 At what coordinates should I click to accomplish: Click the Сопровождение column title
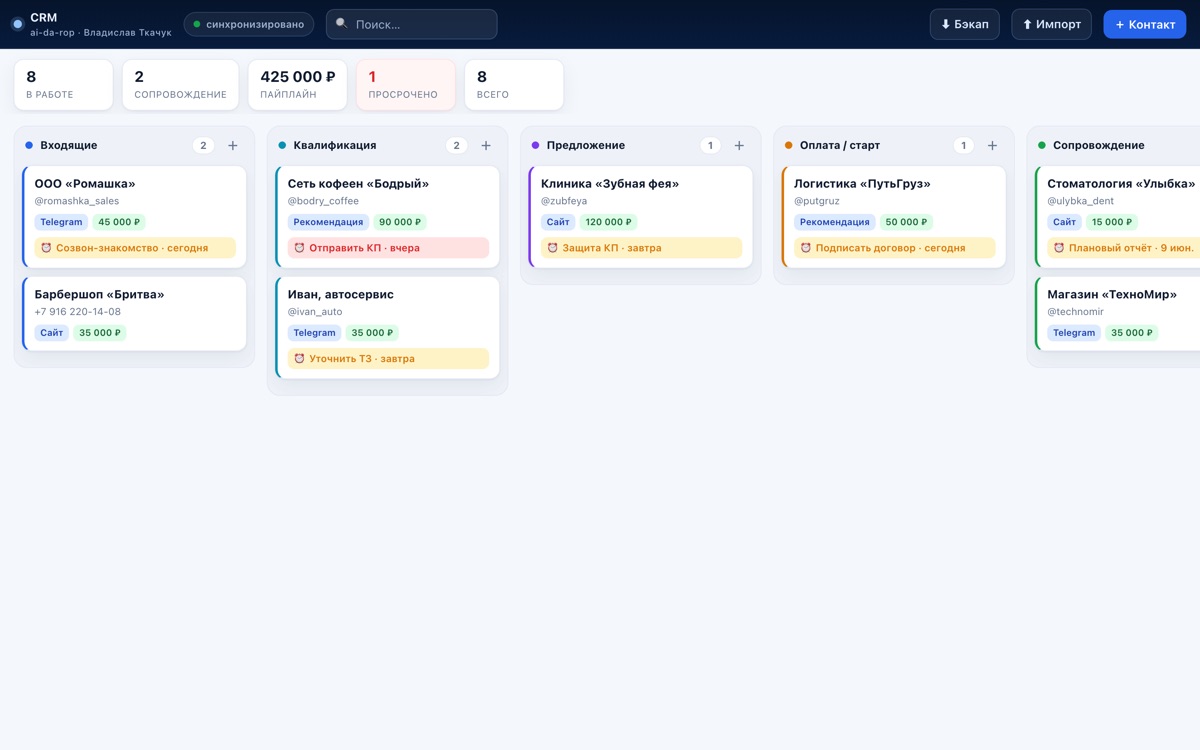point(1099,146)
